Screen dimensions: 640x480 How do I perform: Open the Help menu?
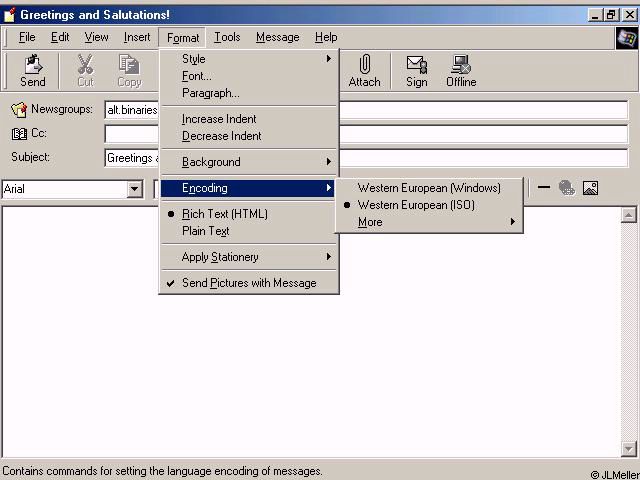pyautogui.click(x=326, y=37)
